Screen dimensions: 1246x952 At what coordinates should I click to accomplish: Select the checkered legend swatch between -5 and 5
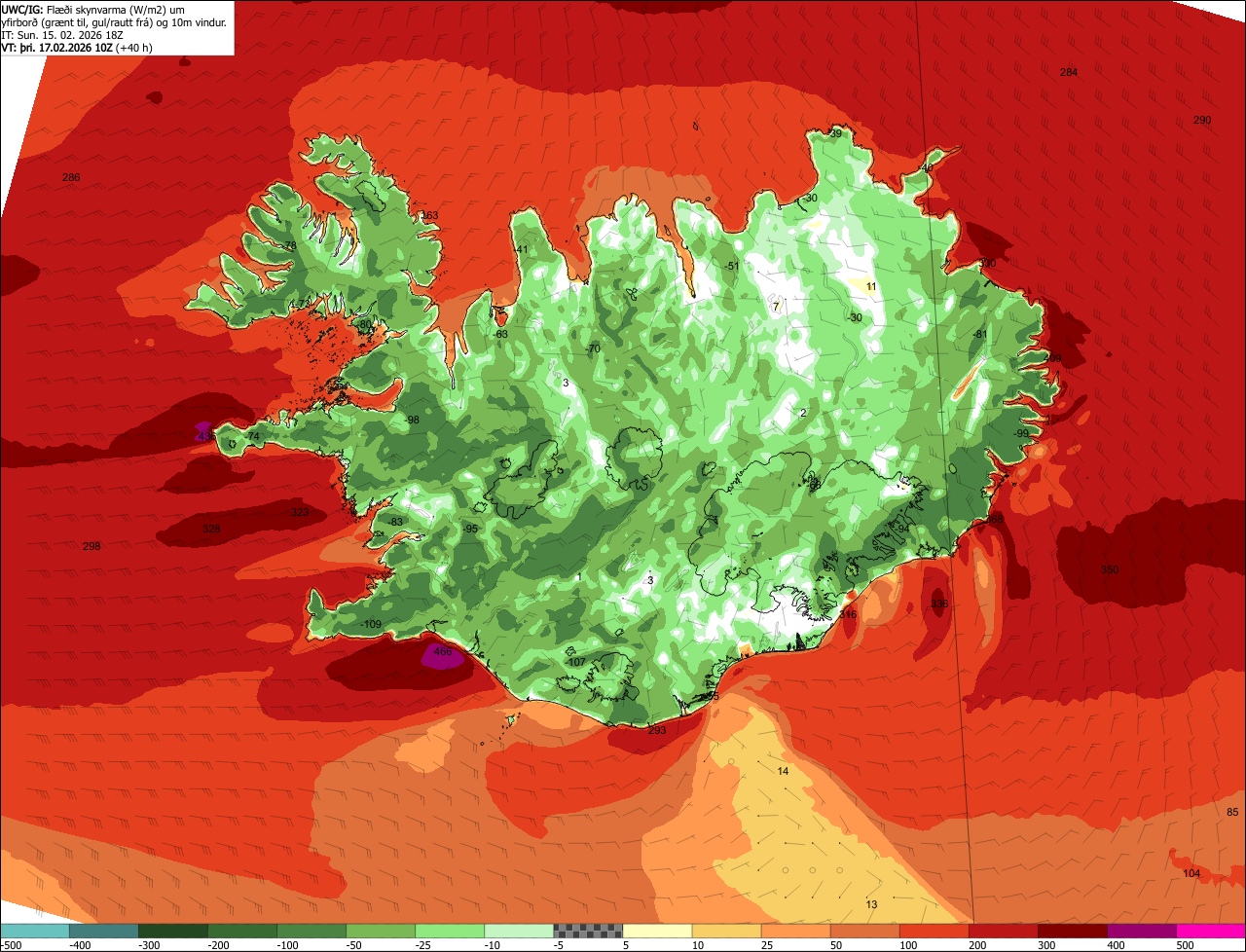pos(587,931)
